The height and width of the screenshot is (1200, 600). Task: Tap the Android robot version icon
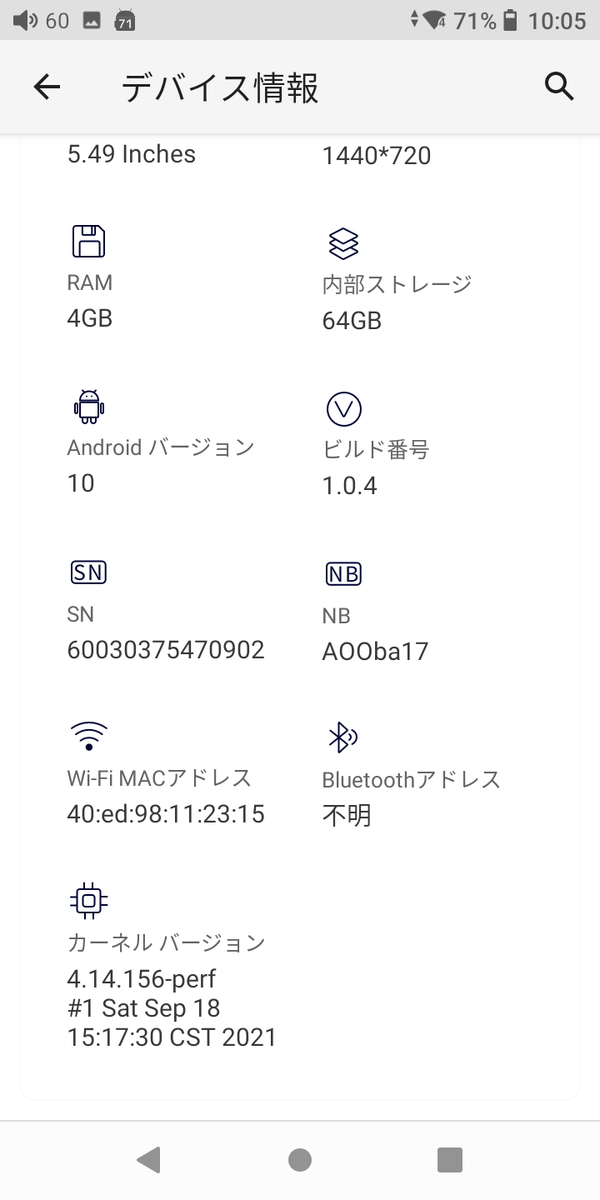(88, 405)
